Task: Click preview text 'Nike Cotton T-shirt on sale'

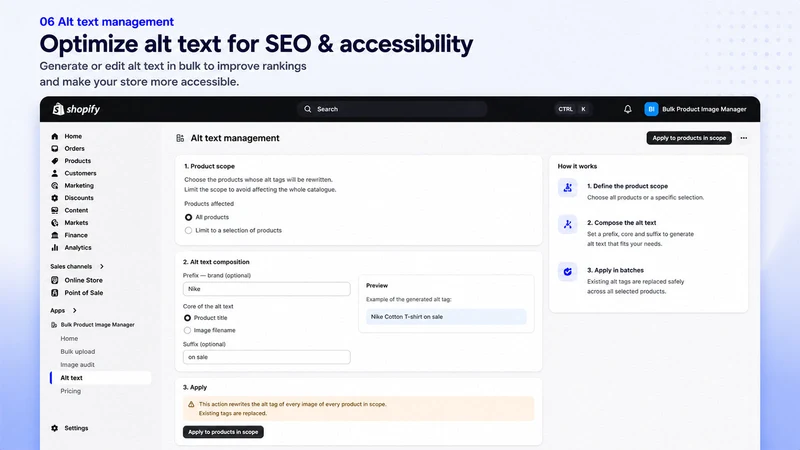Action: tap(407, 317)
